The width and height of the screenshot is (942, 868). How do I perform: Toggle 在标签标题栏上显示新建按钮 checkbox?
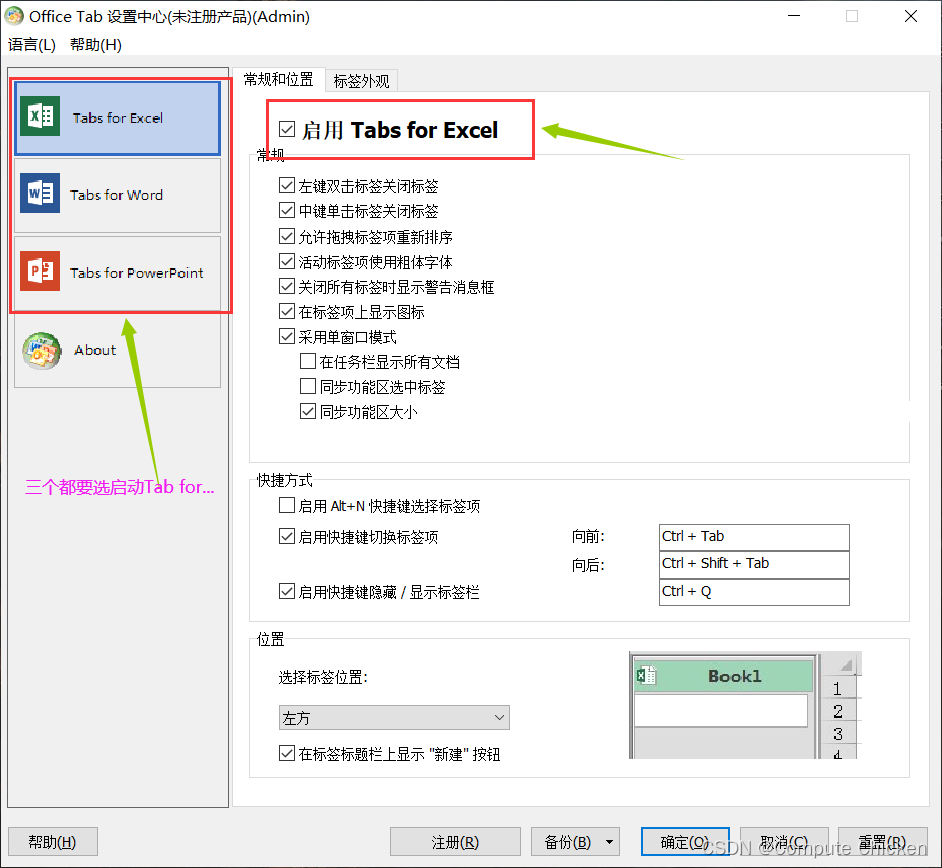(x=287, y=753)
